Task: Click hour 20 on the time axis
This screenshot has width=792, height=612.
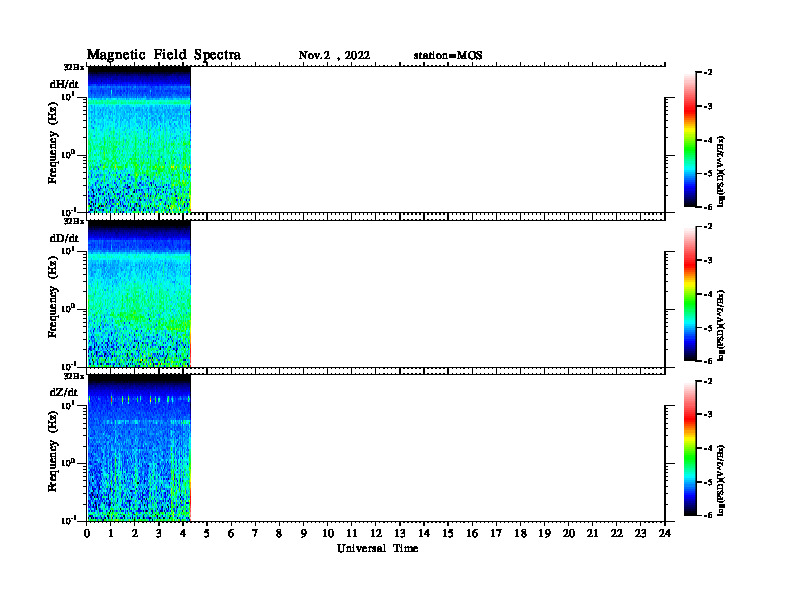Action: click(568, 533)
